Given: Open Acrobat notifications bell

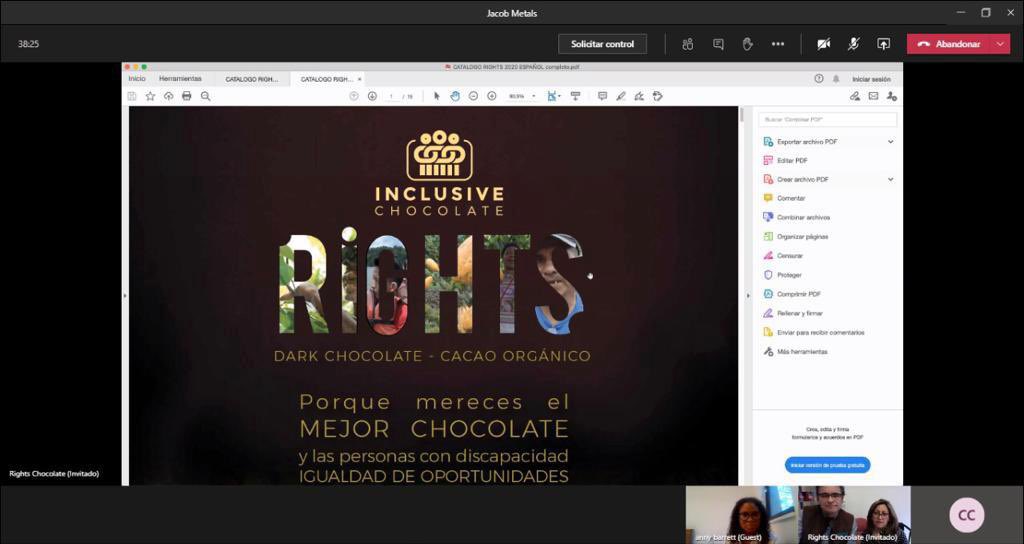Looking at the screenshot, I should pyautogui.click(x=836, y=78).
